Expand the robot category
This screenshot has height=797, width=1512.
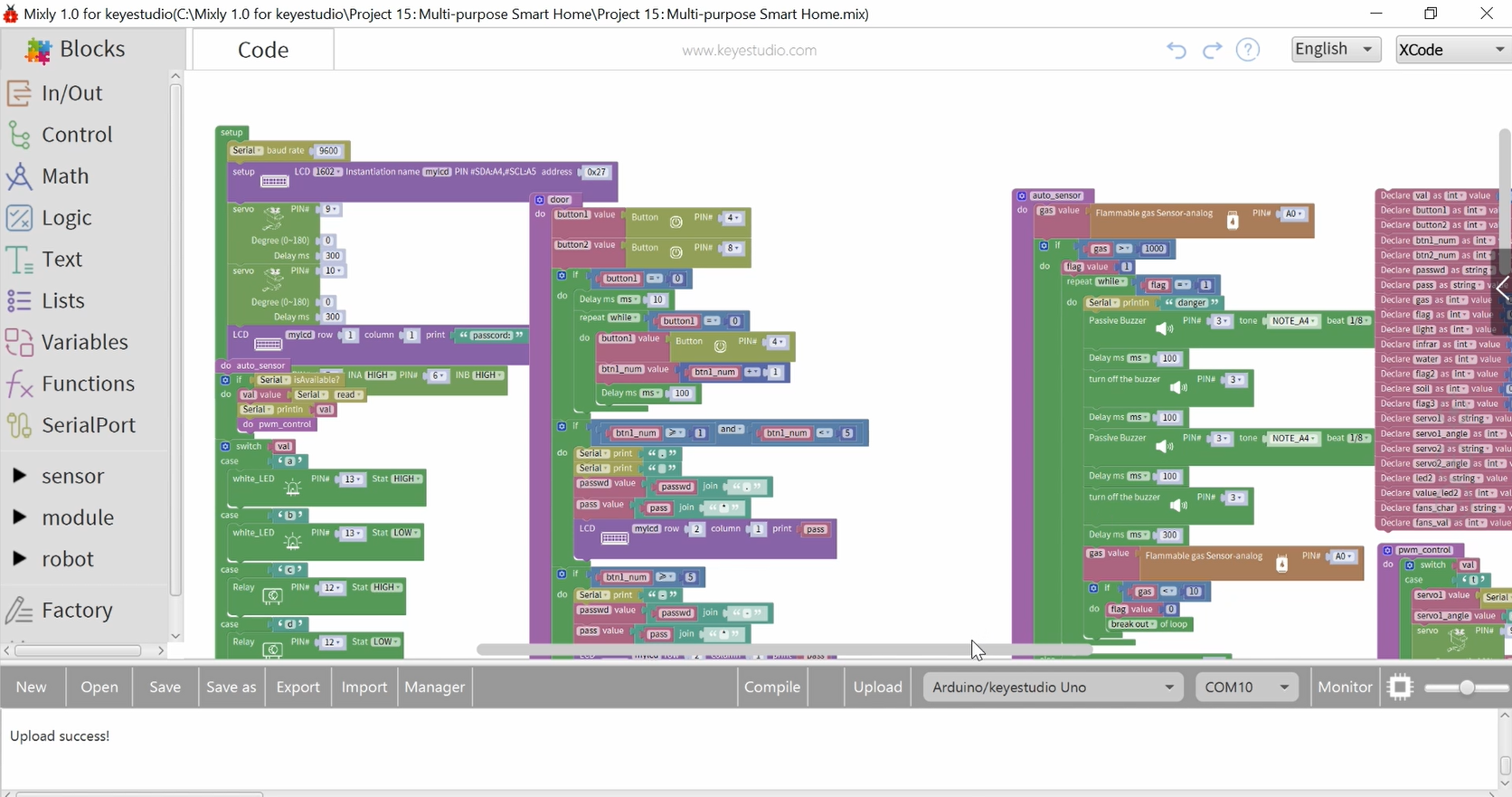click(x=67, y=559)
